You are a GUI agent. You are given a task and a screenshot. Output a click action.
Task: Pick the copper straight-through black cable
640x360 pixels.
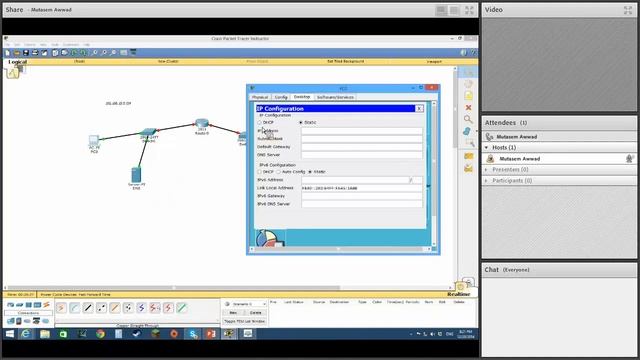click(88, 307)
